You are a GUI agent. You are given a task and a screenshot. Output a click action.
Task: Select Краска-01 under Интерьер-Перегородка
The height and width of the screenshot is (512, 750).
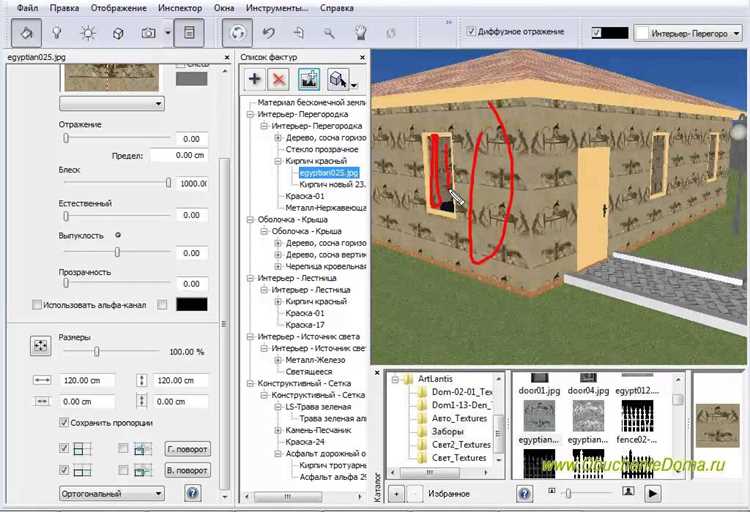coord(305,196)
